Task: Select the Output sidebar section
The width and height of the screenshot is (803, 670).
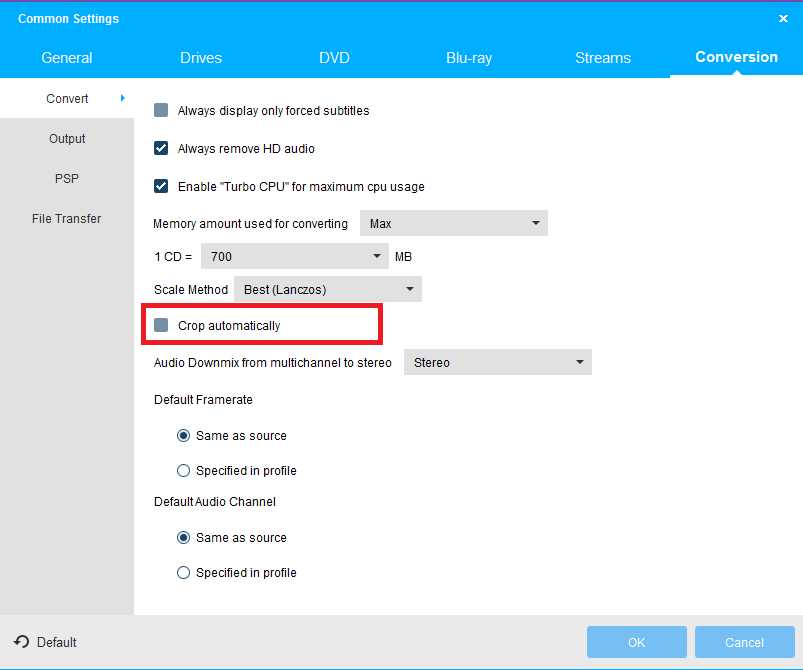Action: click(67, 139)
